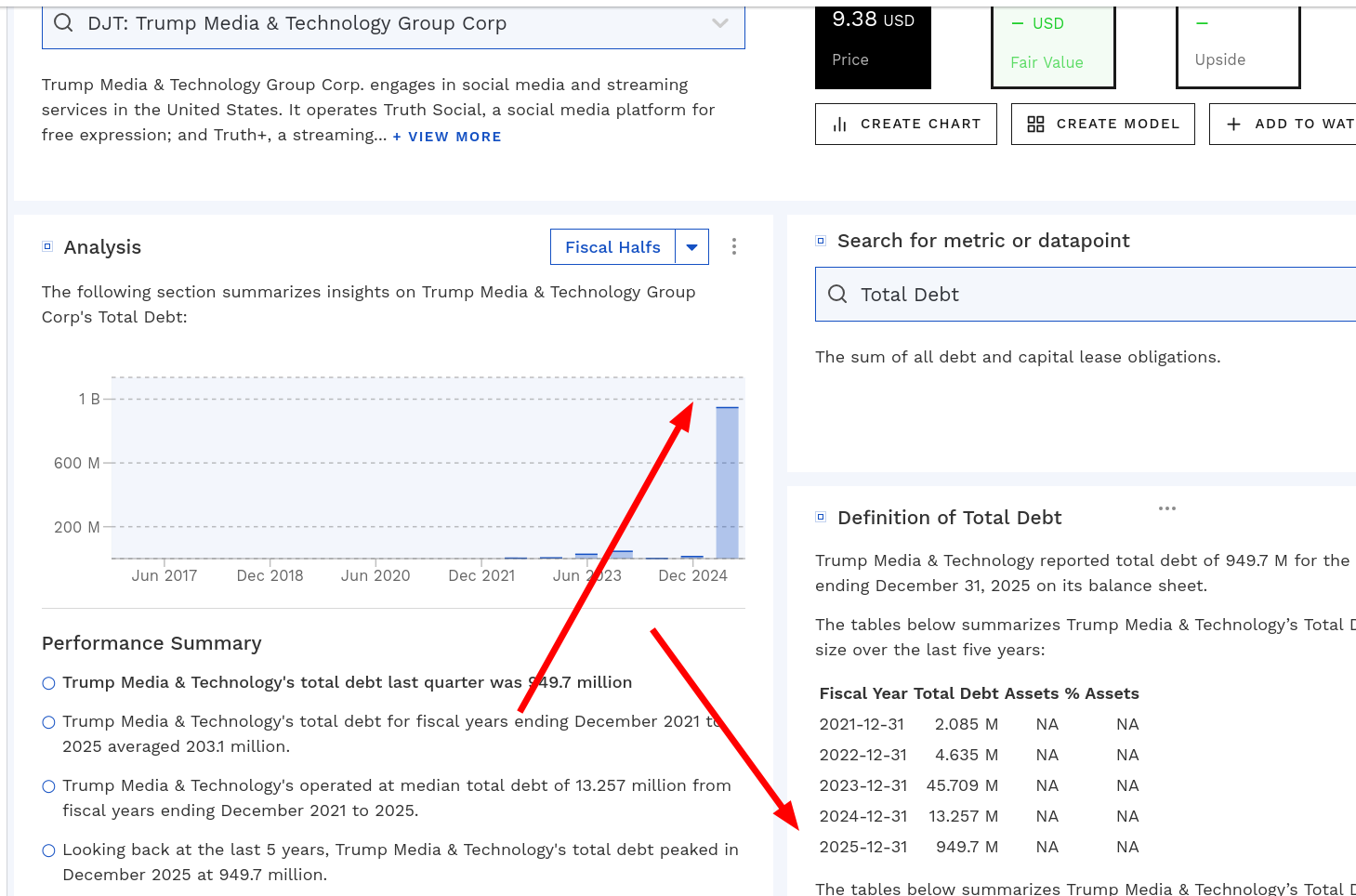Open the Fiscal Halfs frequency dropdown arrow
Image resolution: width=1356 pixels, height=896 pixels.
coord(691,246)
